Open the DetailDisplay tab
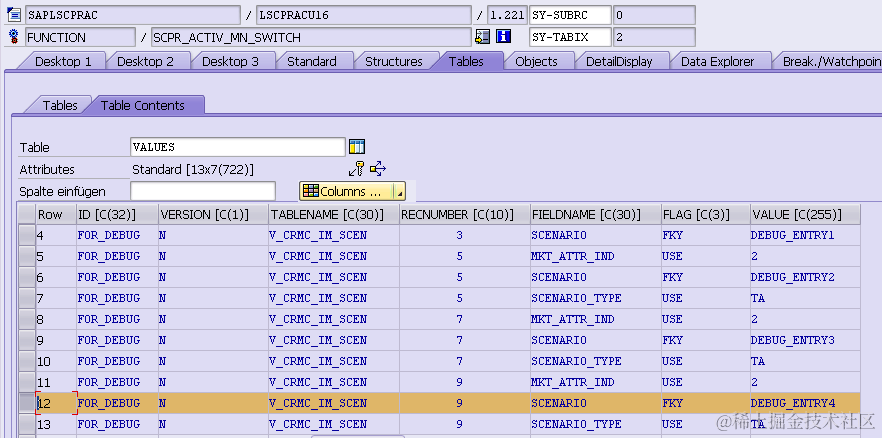Image resolution: width=882 pixels, height=438 pixels. [619, 61]
